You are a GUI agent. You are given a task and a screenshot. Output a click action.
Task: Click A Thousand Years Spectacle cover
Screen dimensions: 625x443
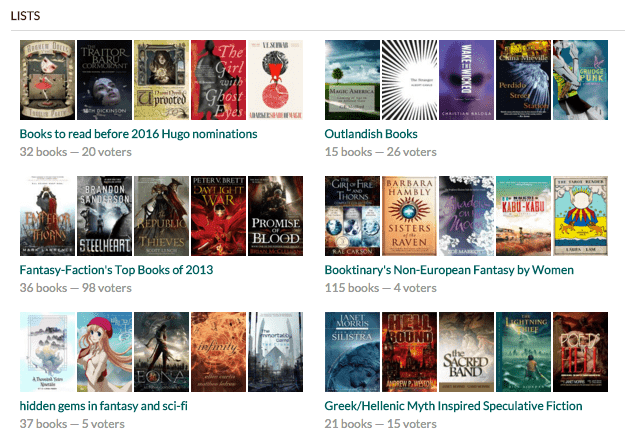pos(47,352)
